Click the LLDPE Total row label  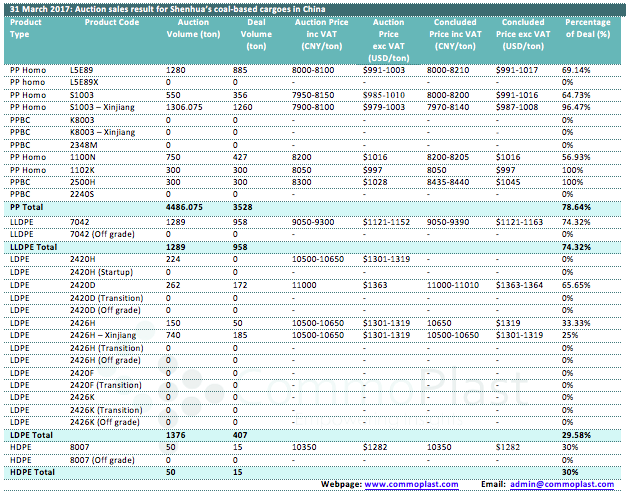[35, 245]
